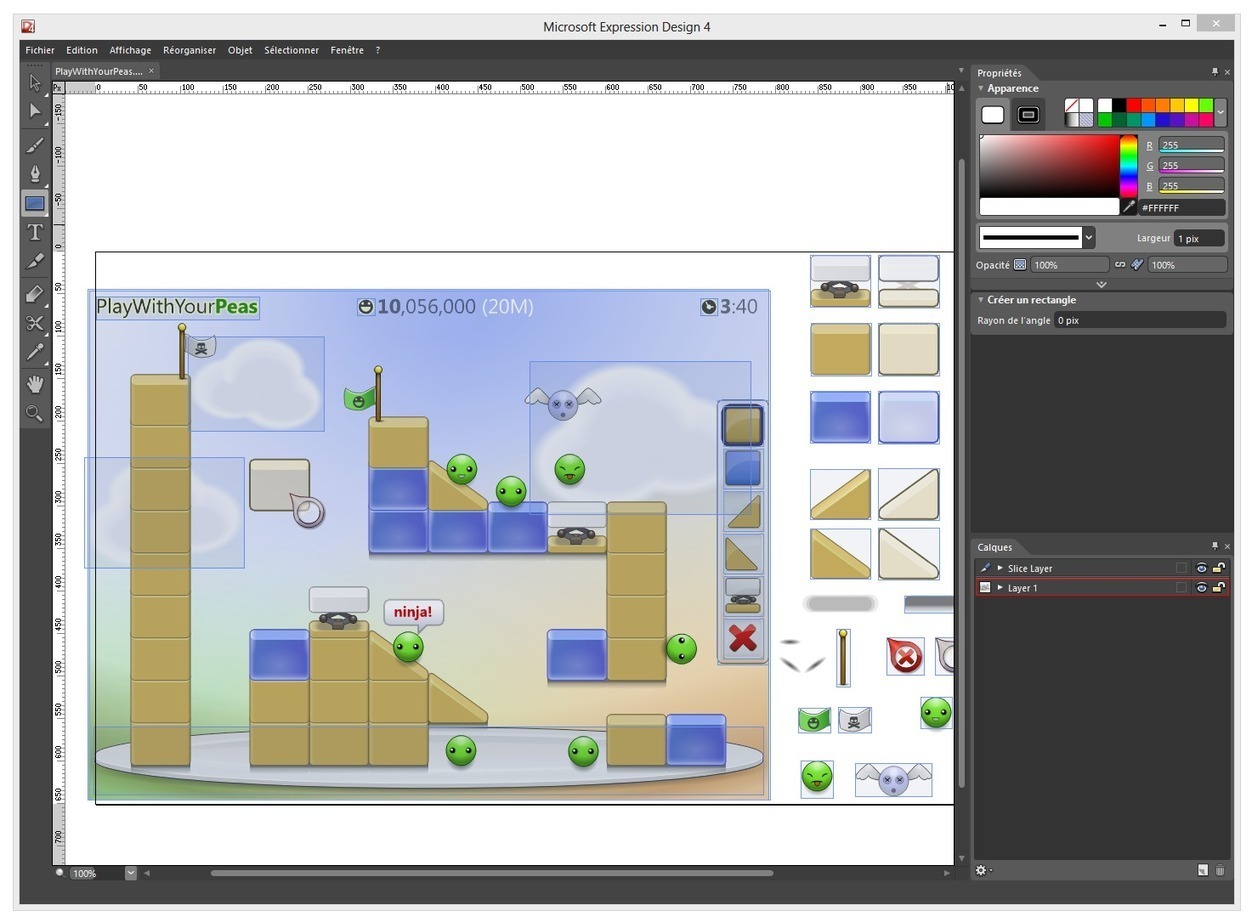Open the Fichier menu
Screen dimensions: 1252x922
point(40,50)
